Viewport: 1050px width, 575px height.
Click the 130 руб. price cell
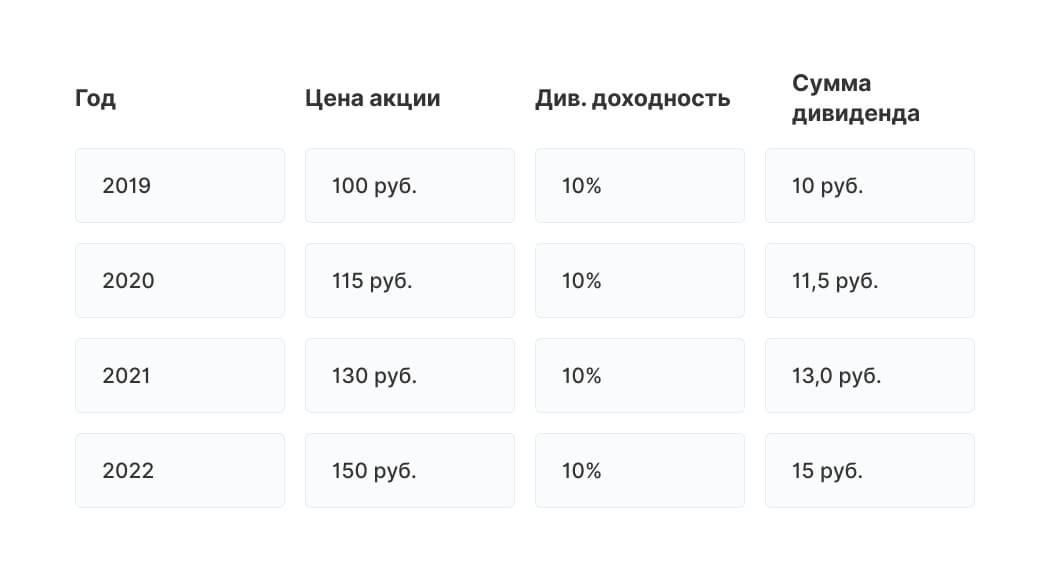(410, 376)
